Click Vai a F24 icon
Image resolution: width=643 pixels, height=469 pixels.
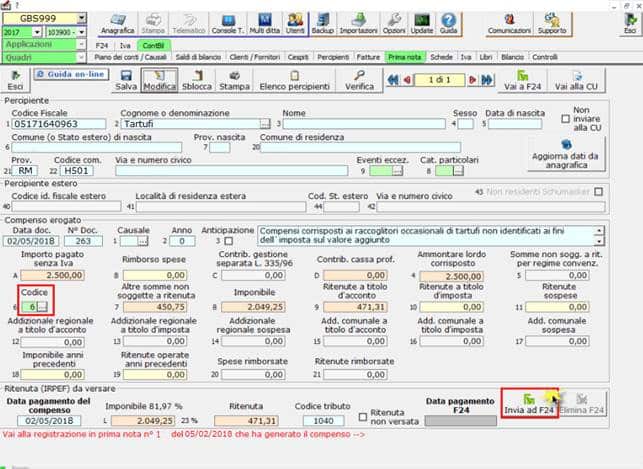(523, 80)
